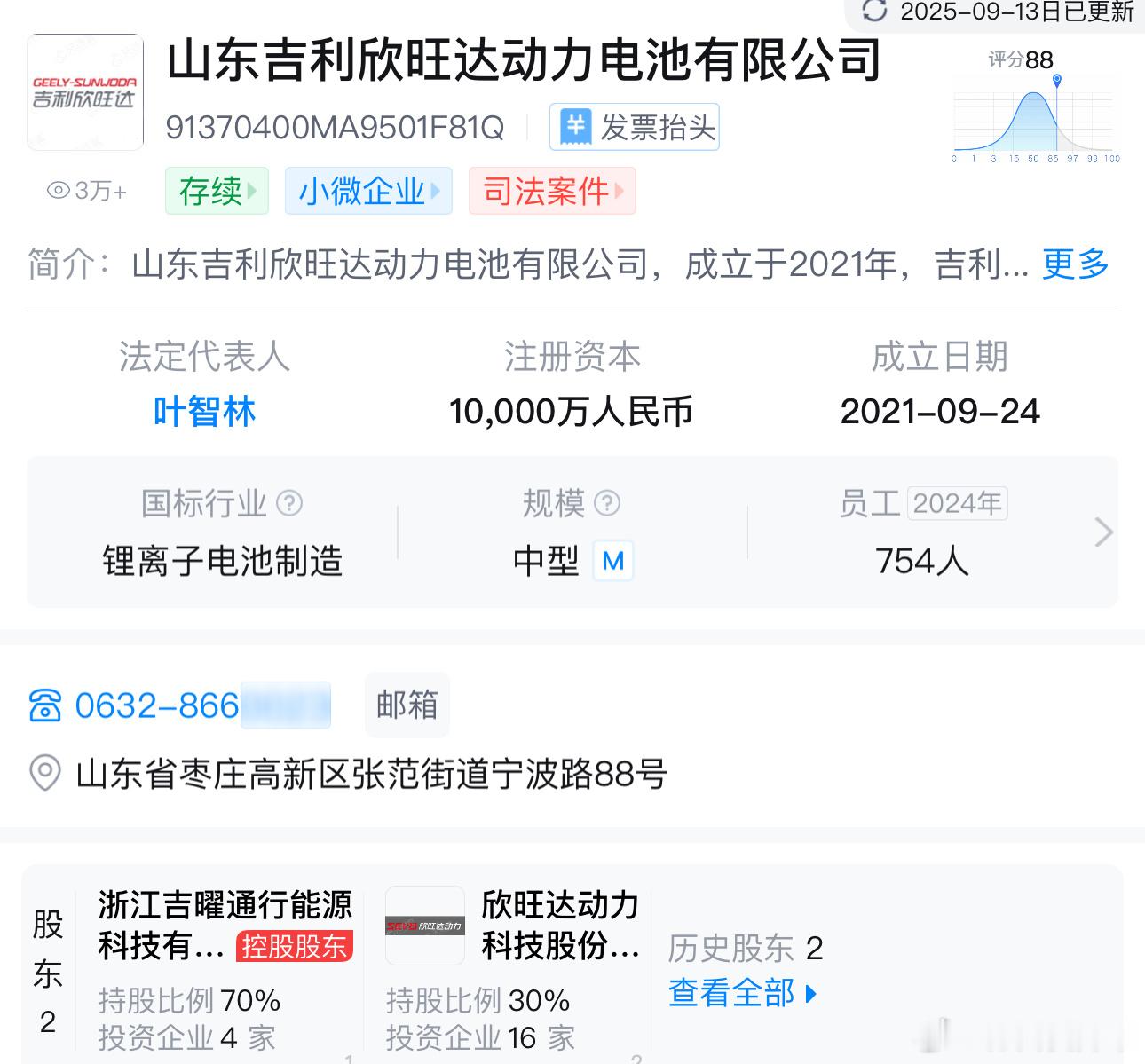Click the employee count 754人

pos(922,561)
